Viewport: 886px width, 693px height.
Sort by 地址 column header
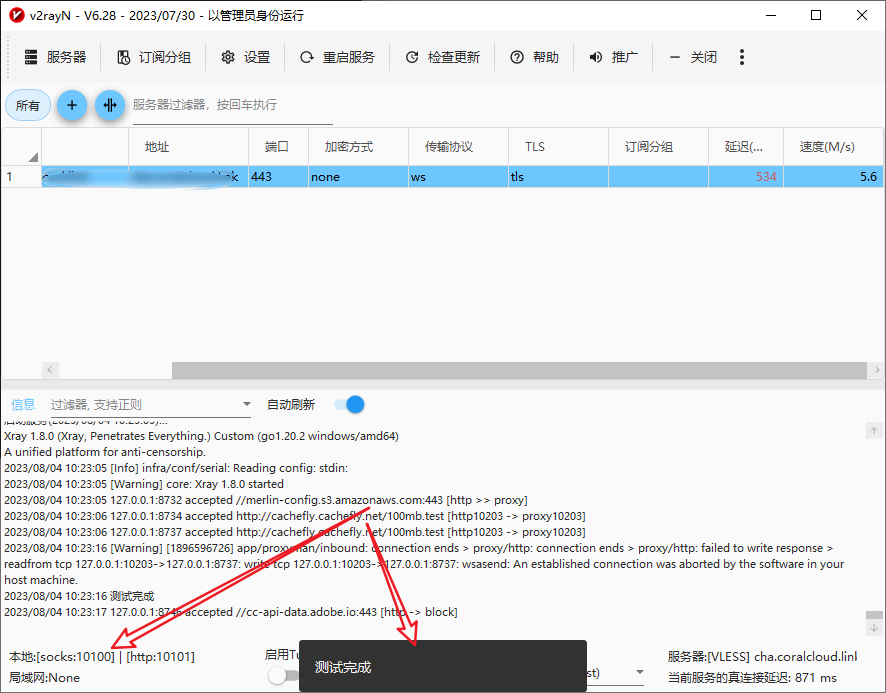coord(188,147)
